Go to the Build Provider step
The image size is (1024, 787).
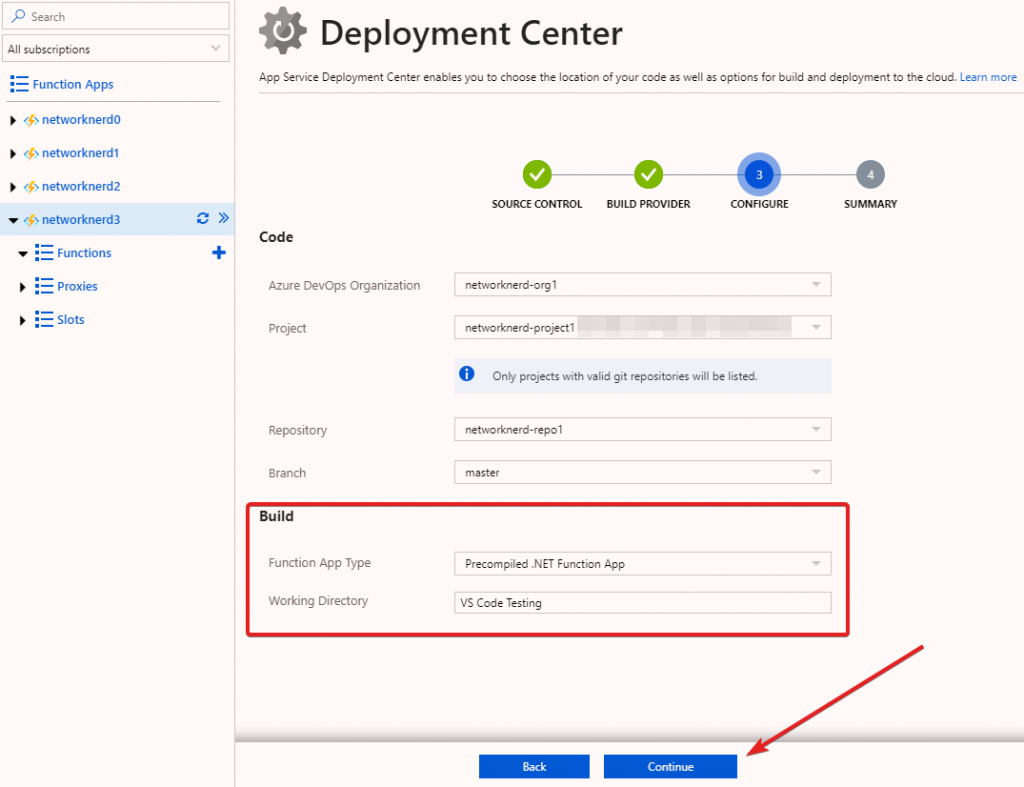click(648, 174)
